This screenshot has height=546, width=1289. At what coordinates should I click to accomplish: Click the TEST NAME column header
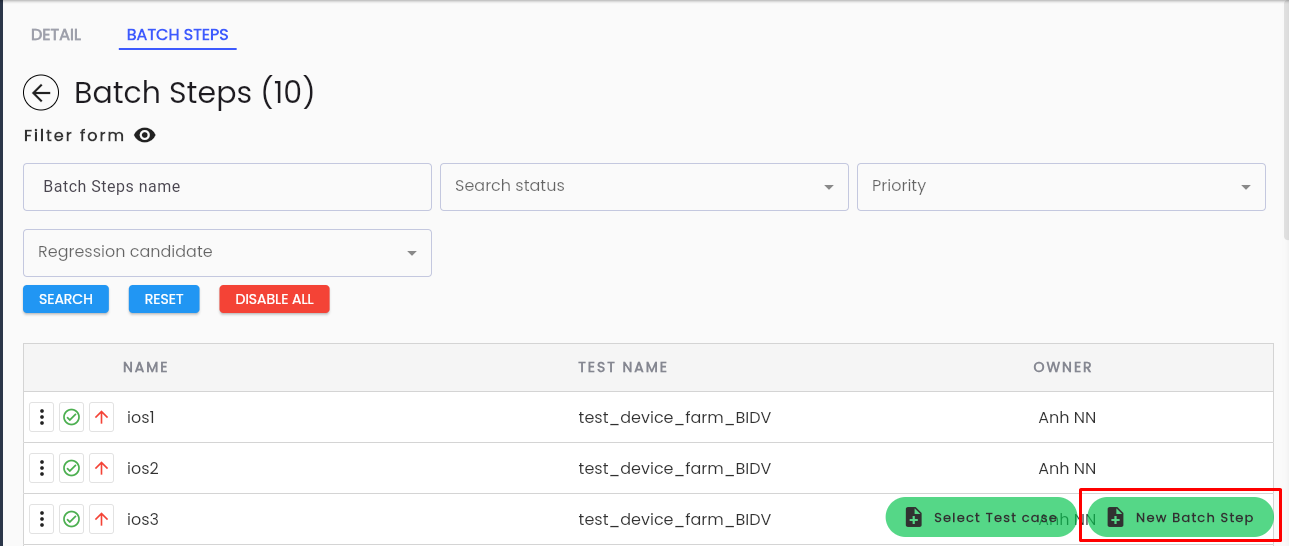pos(623,367)
